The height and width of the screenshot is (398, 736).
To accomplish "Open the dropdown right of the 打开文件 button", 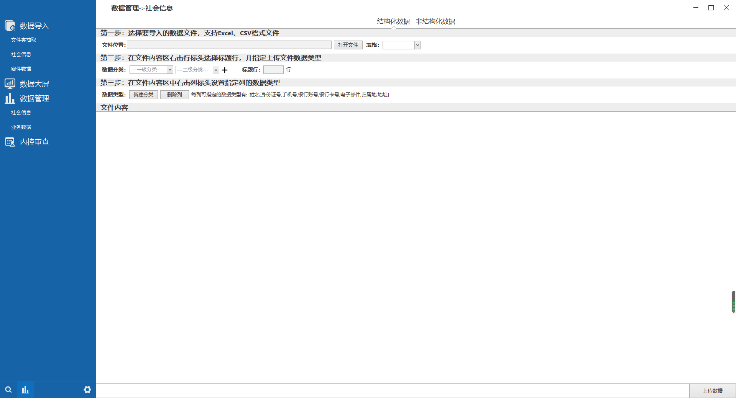I will (401, 45).
